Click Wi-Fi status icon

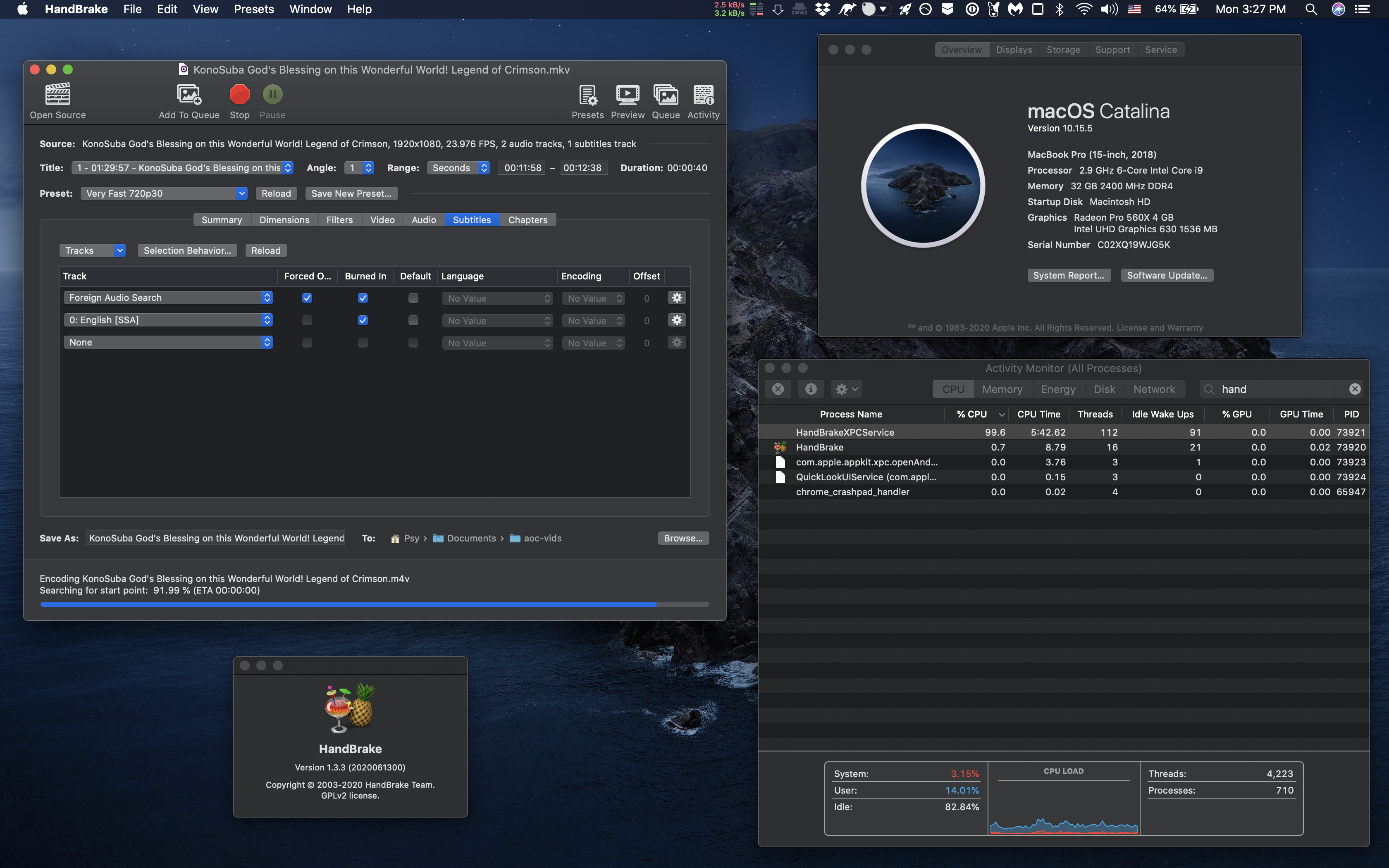[1084, 9]
